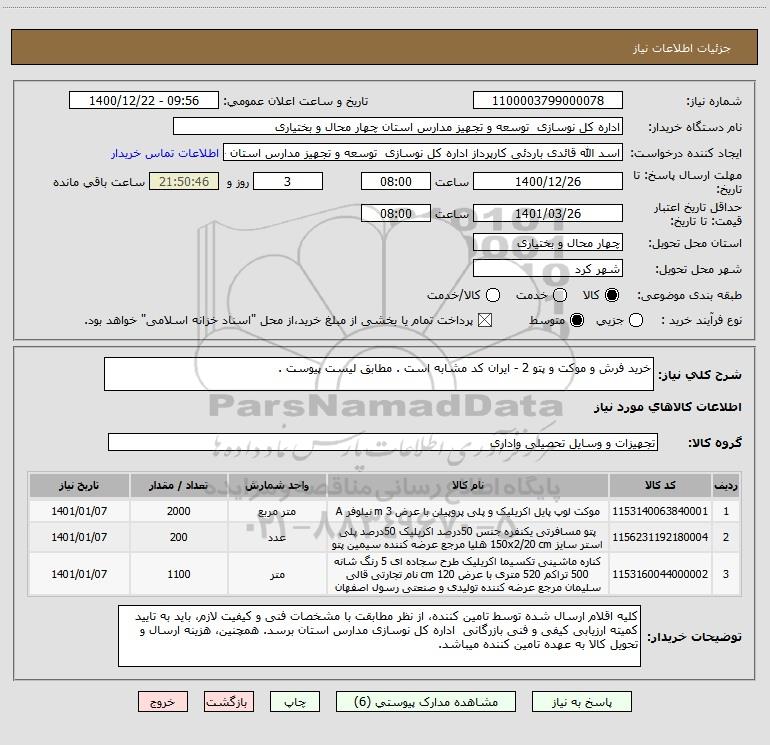
Task: Click the days remaining field showing 3
Action: click(288, 181)
